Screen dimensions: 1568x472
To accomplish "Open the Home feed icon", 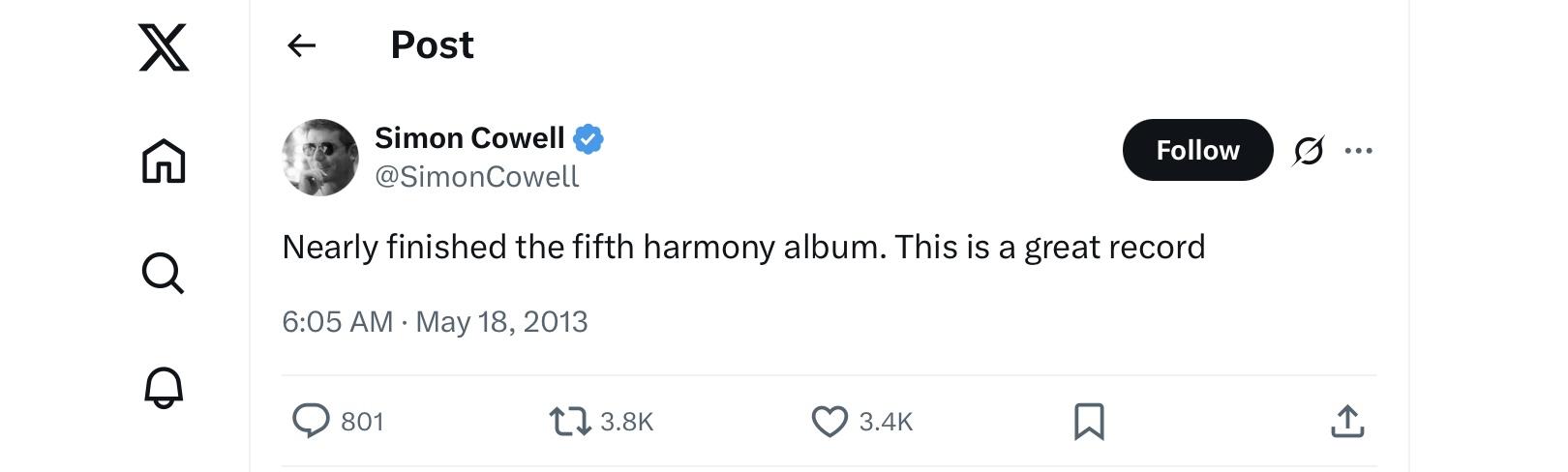I will (x=164, y=161).
